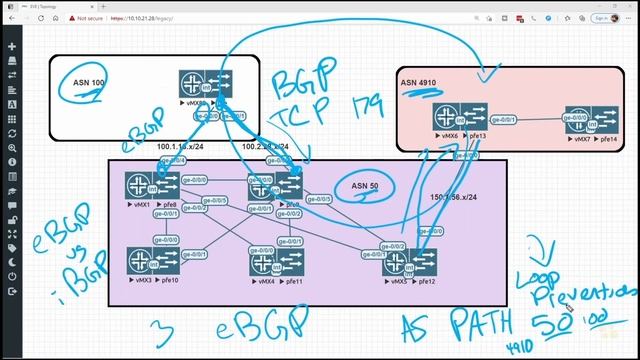The image size is (640, 360).
Task: Click the Fullscreen arrows sidebar icon
Action: click(x=12, y=234)
